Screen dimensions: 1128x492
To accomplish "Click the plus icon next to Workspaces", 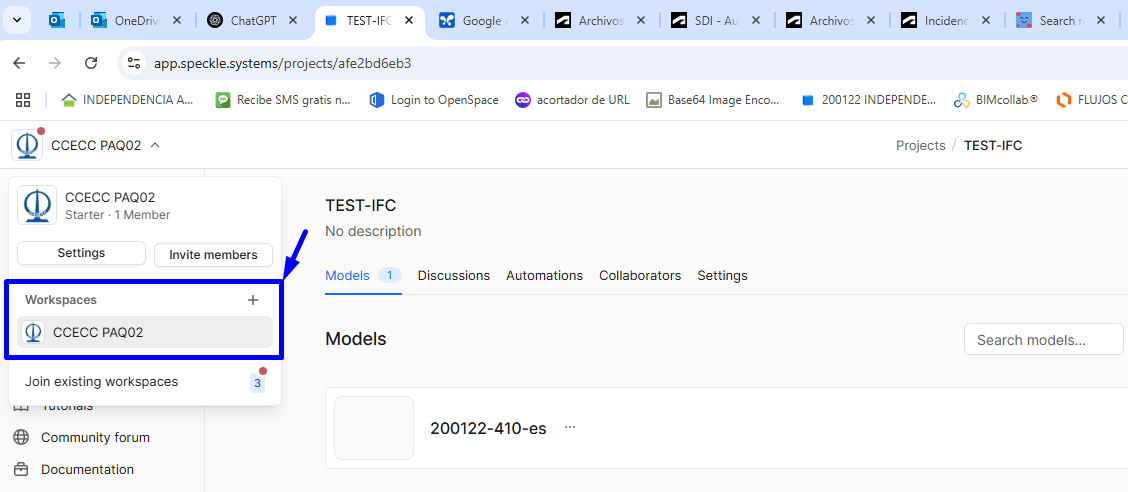I will click(x=253, y=300).
